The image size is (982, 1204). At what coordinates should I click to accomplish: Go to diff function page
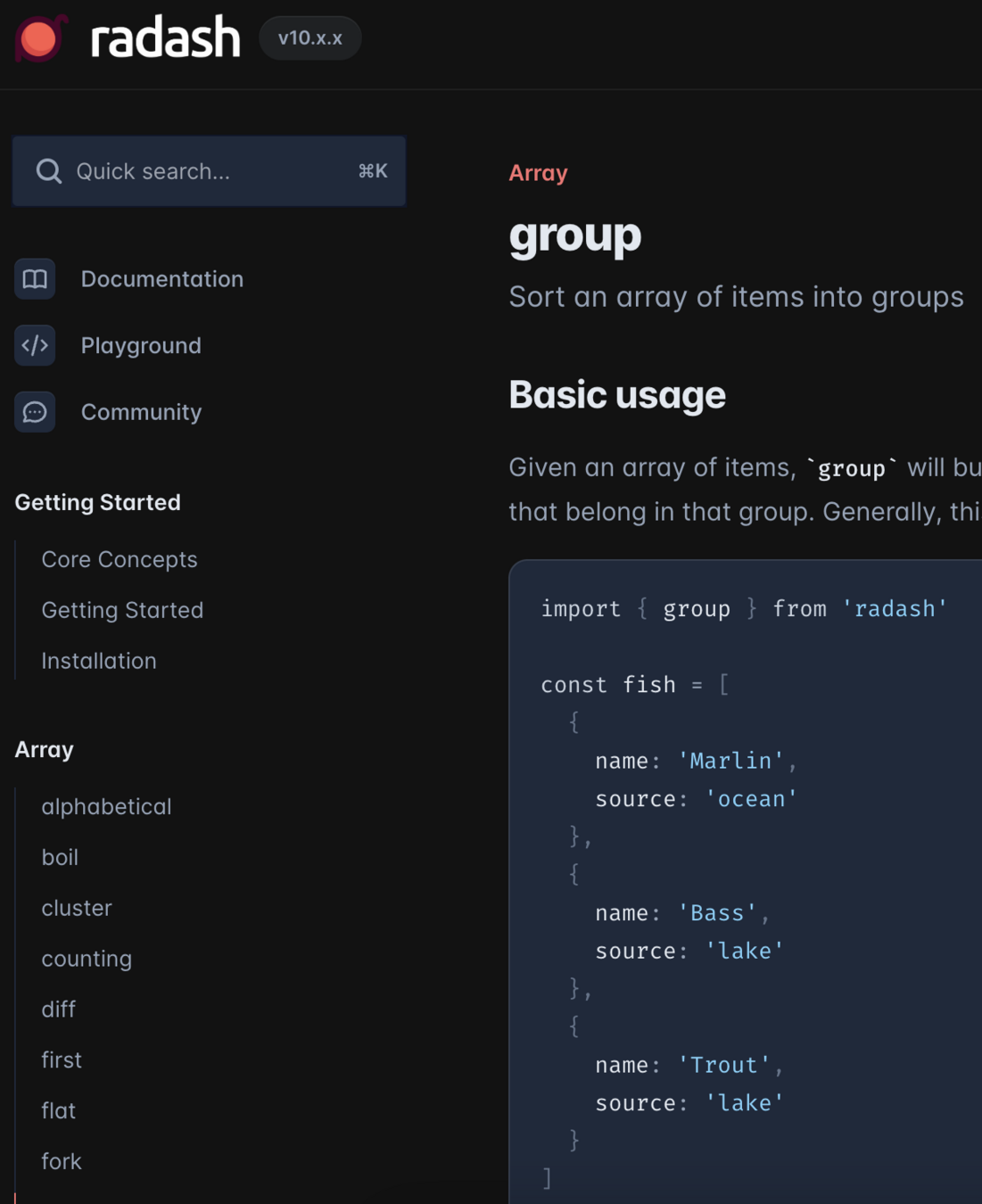[x=58, y=1010]
